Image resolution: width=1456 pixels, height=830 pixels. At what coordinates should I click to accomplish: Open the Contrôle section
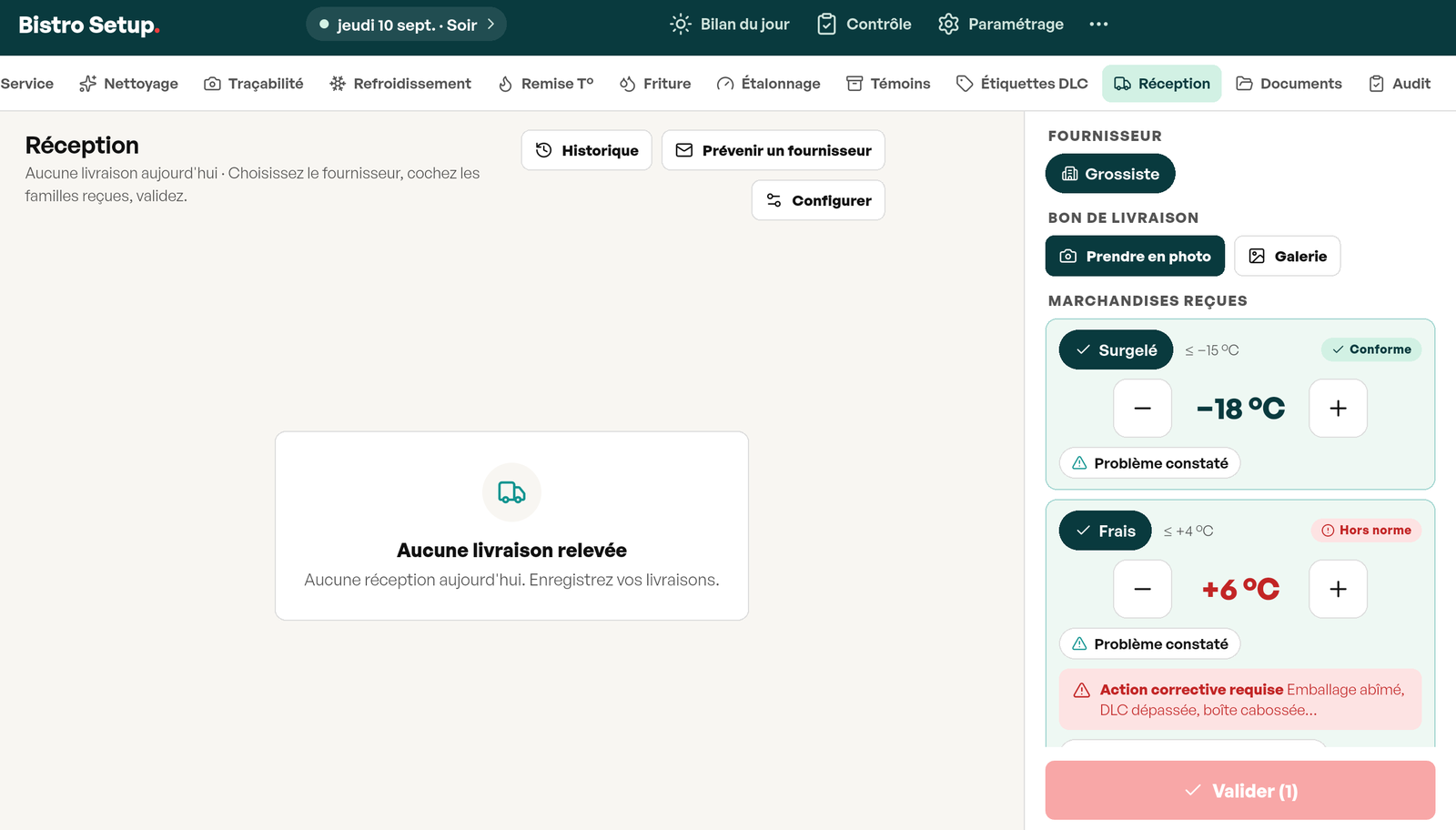point(864,25)
